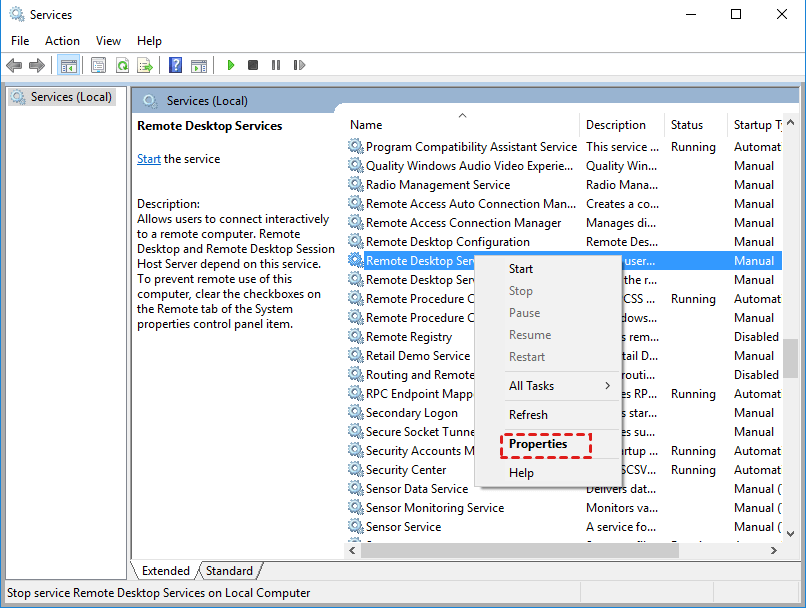The image size is (806, 608).
Task: Select Services (Local) in the tree
Action: [x=65, y=97]
